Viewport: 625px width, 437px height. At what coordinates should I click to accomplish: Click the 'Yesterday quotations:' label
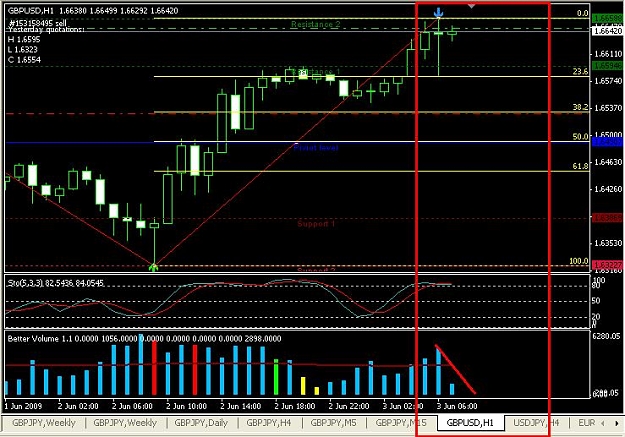[x=46, y=29]
